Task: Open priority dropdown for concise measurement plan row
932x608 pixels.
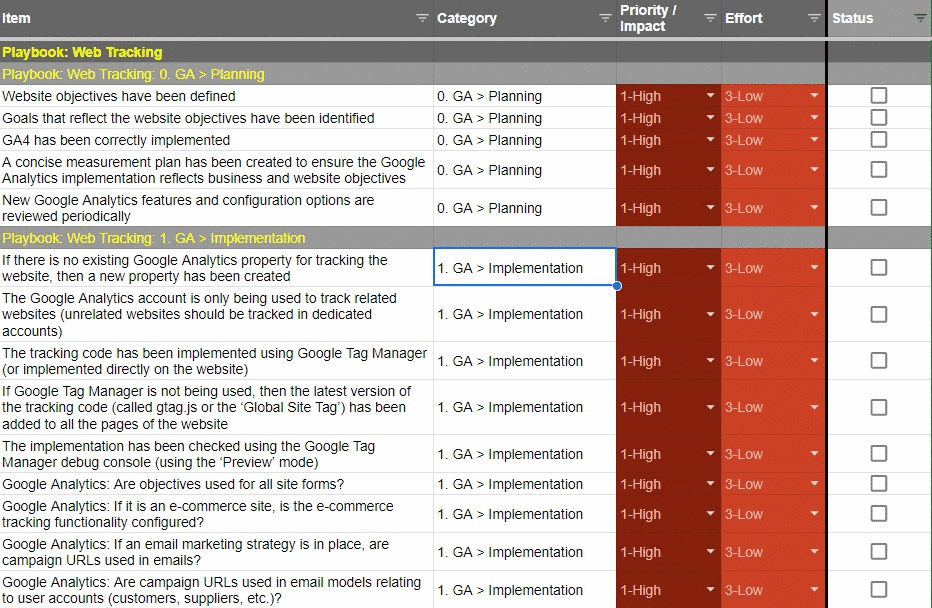Action: [710, 169]
